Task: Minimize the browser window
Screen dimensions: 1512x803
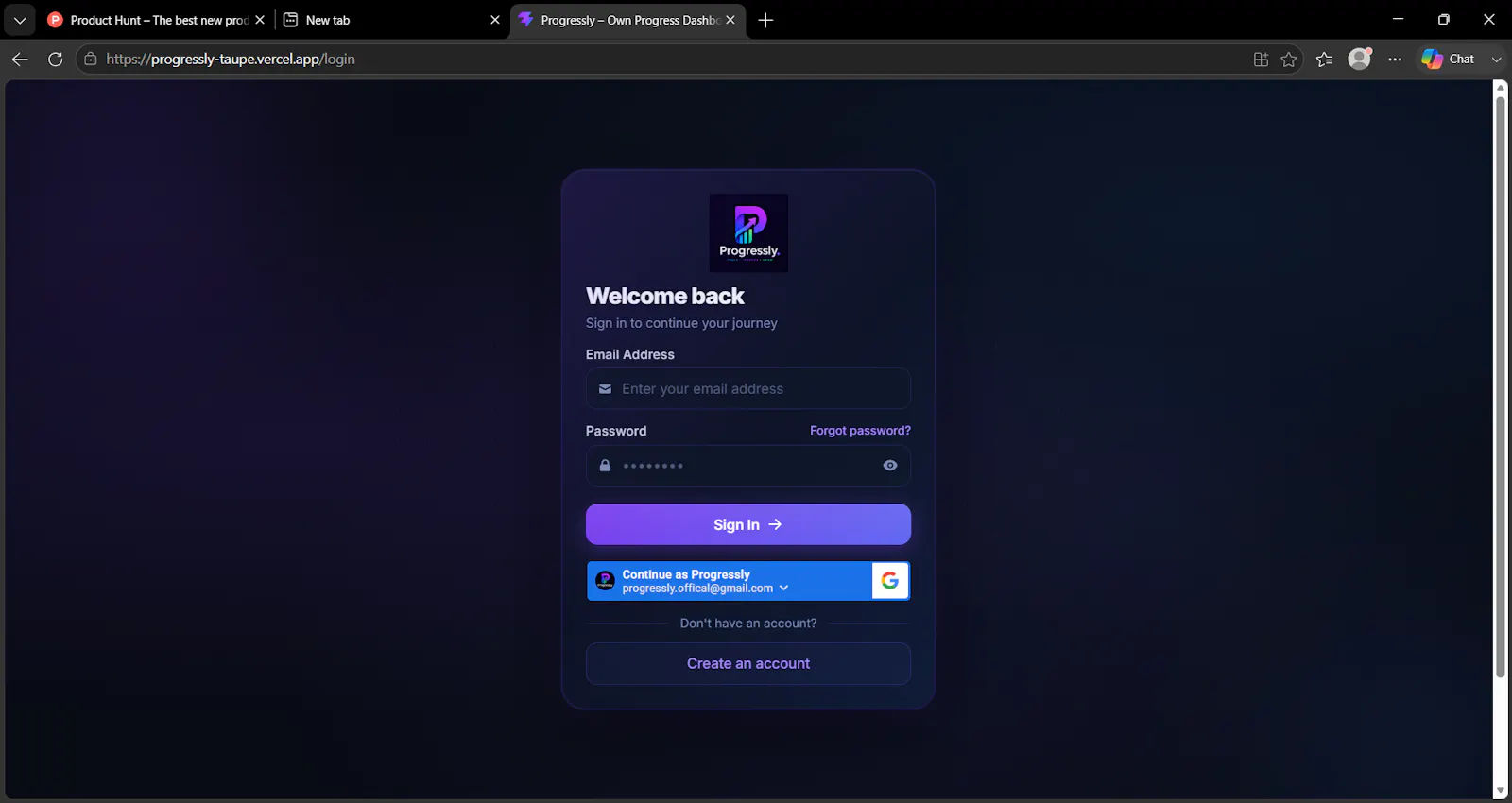Action: click(1398, 19)
